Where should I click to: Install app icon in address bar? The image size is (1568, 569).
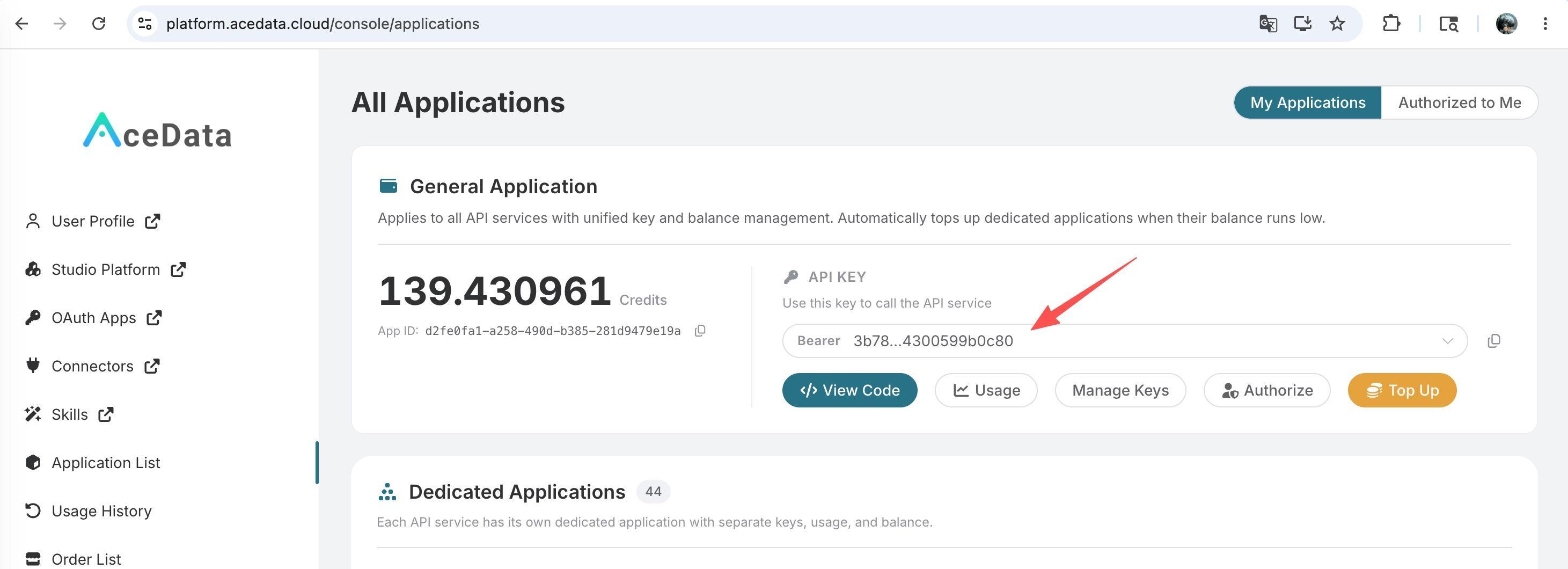1302,24
